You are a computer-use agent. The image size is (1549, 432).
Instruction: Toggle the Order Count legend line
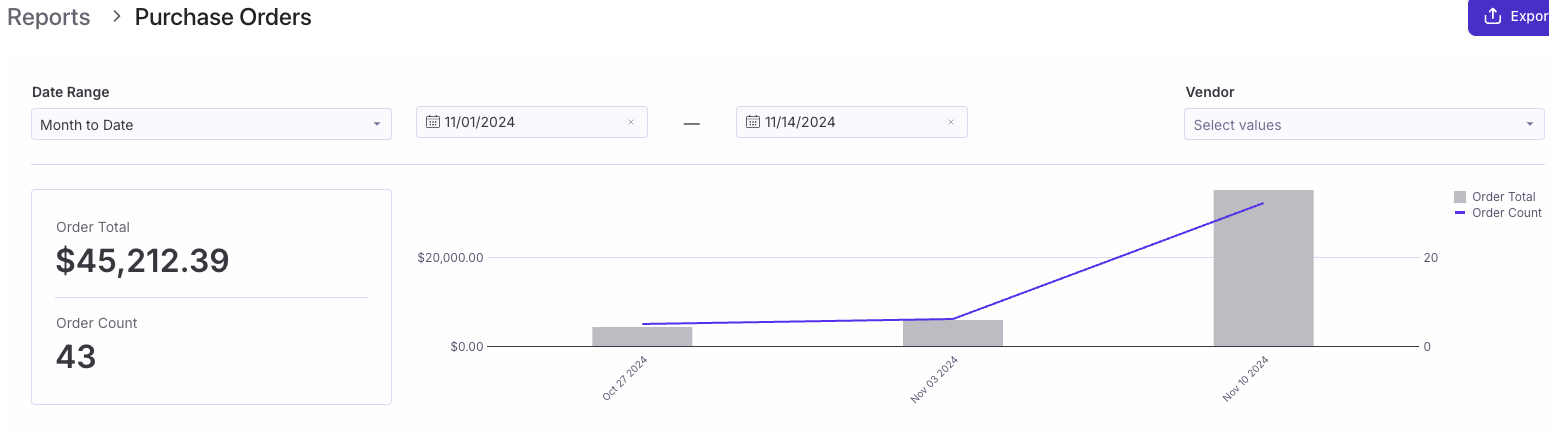point(1460,213)
